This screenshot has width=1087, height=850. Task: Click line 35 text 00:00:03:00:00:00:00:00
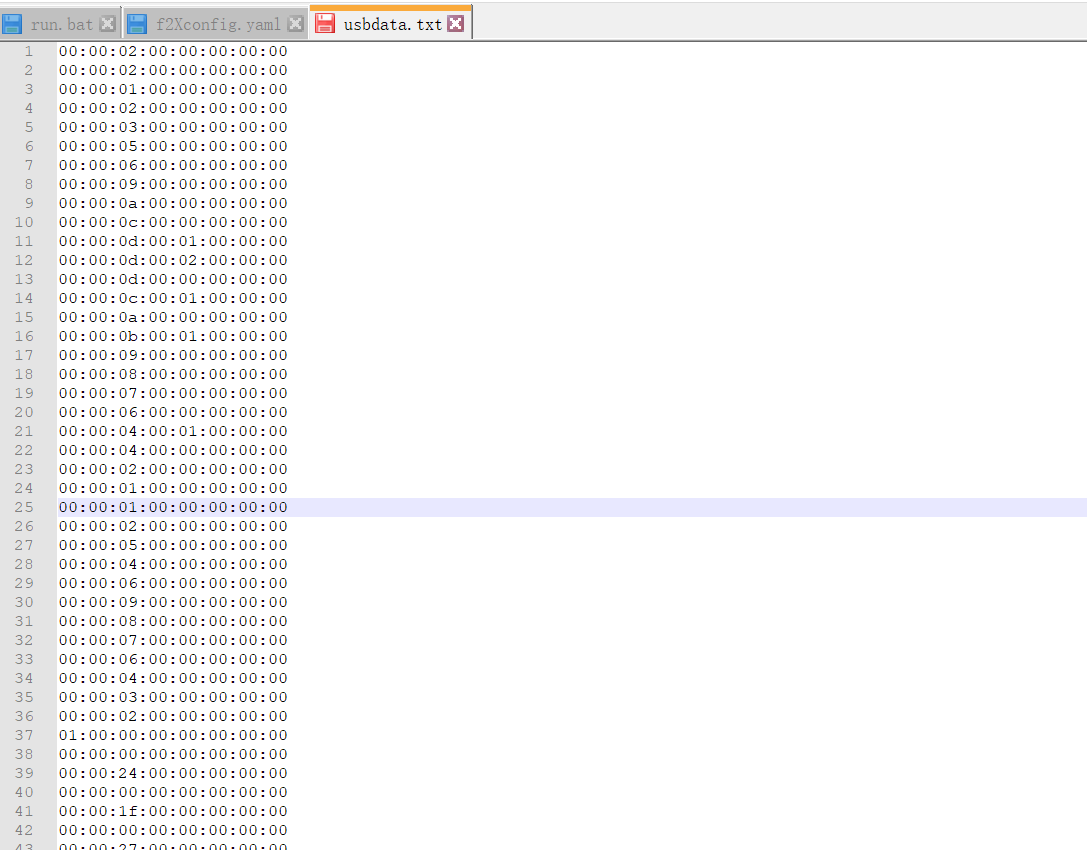point(173,697)
